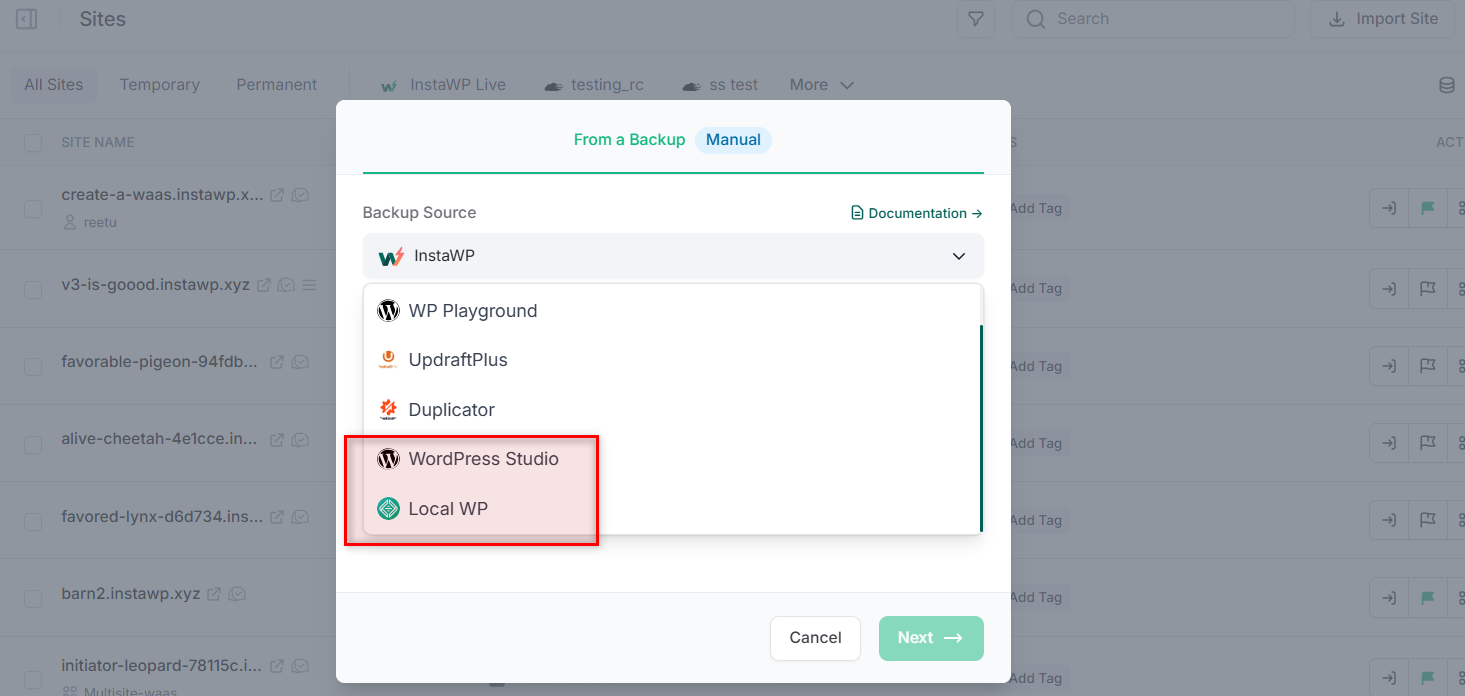Toggle flag on alive-cheetah row
The width and height of the screenshot is (1465, 696).
coord(1428,443)
